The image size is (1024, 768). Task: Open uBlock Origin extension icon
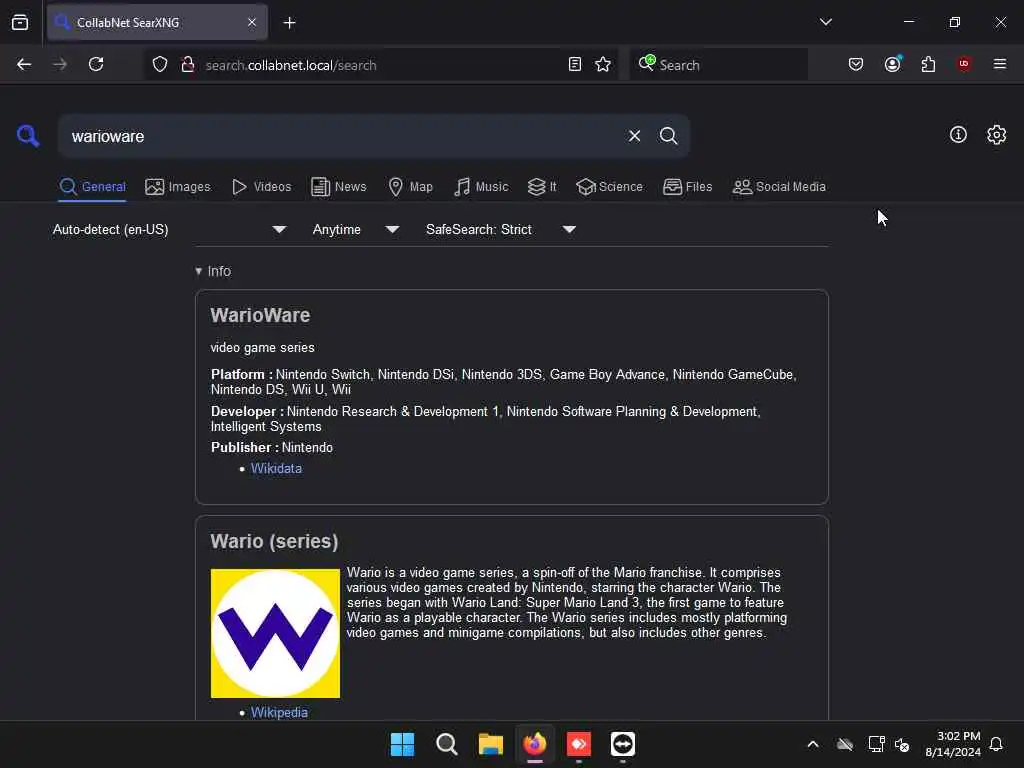pos(964,64)
